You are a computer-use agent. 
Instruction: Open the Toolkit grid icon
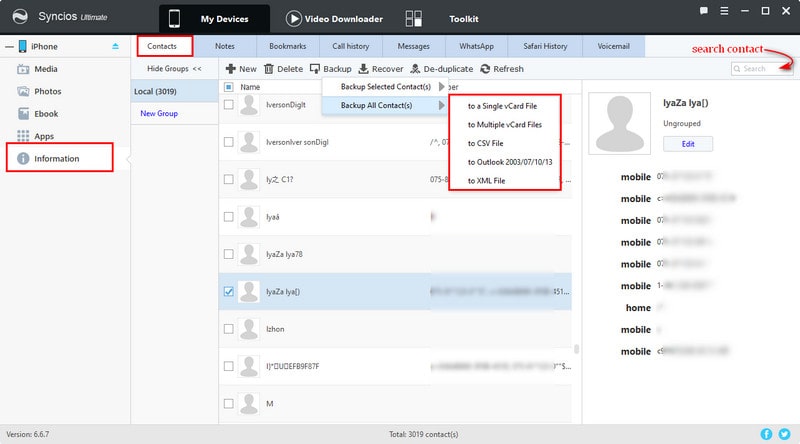coord(413,19)
